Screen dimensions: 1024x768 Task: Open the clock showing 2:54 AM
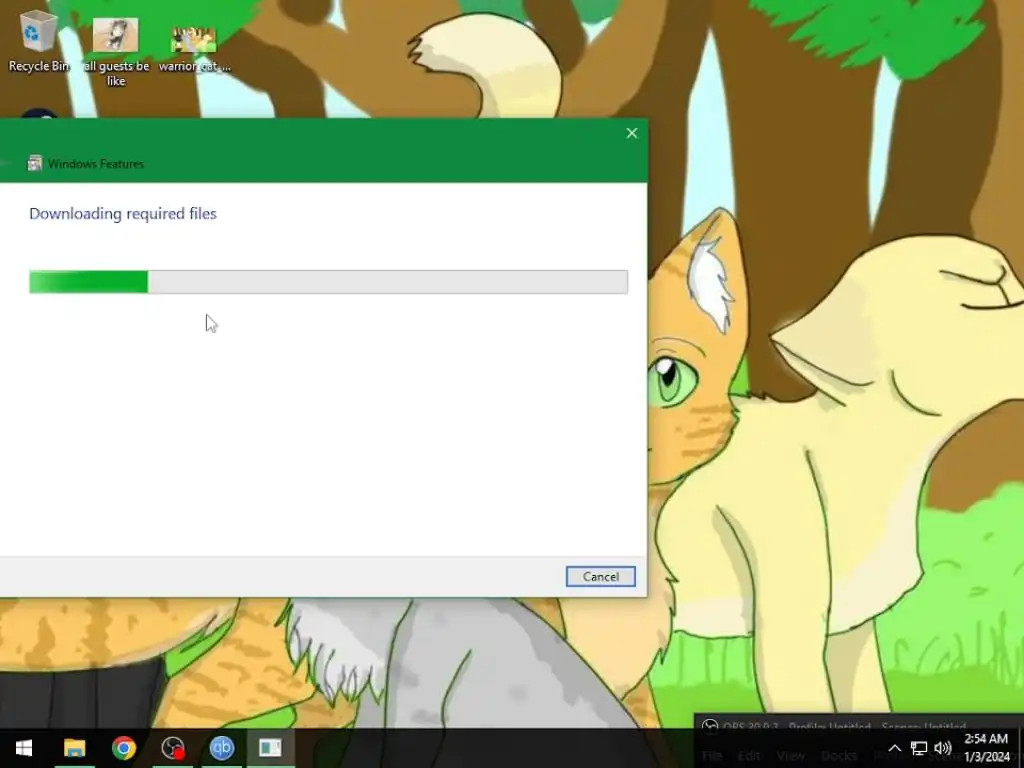987,748
